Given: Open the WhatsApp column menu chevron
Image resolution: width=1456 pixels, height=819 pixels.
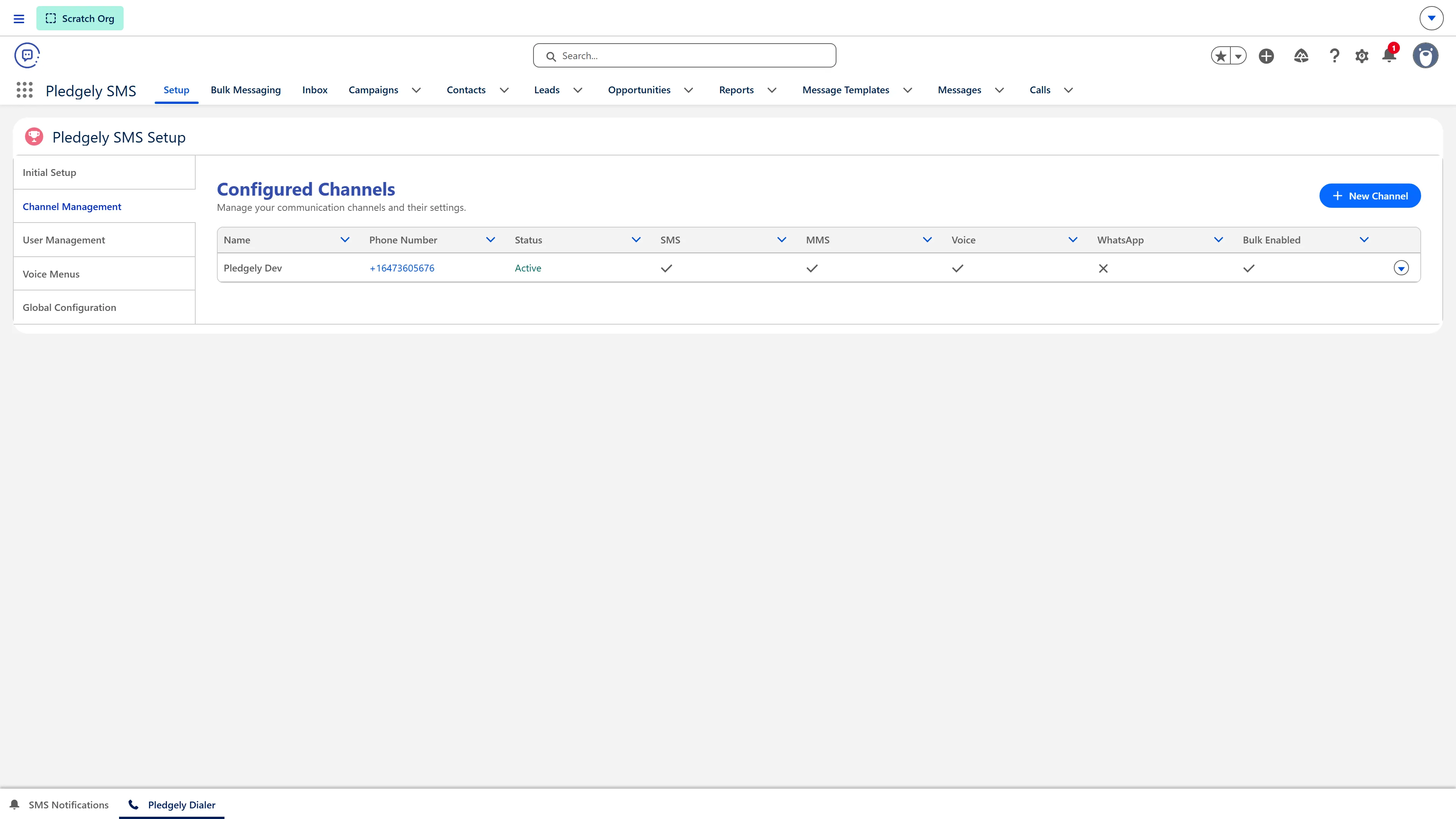Looking at the screenshot, I should coord(1219,240).
